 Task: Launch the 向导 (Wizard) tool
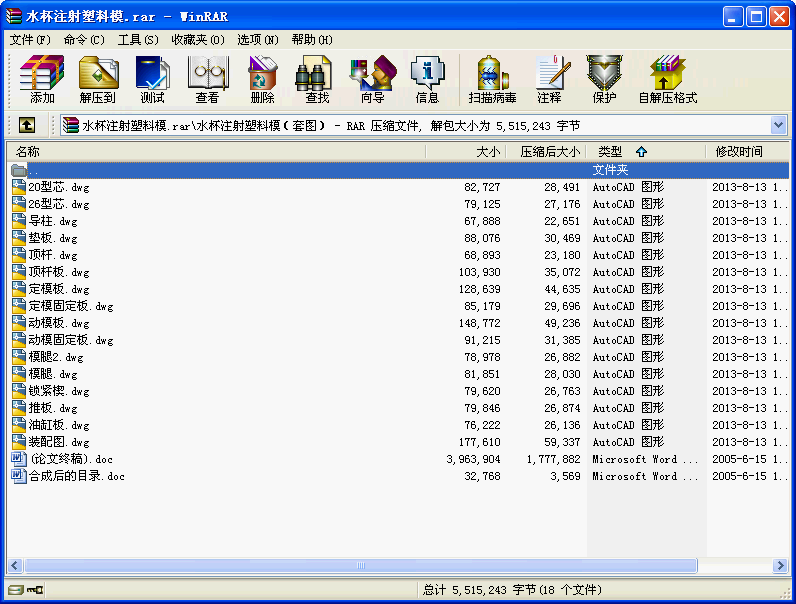(x=372, y=80)
